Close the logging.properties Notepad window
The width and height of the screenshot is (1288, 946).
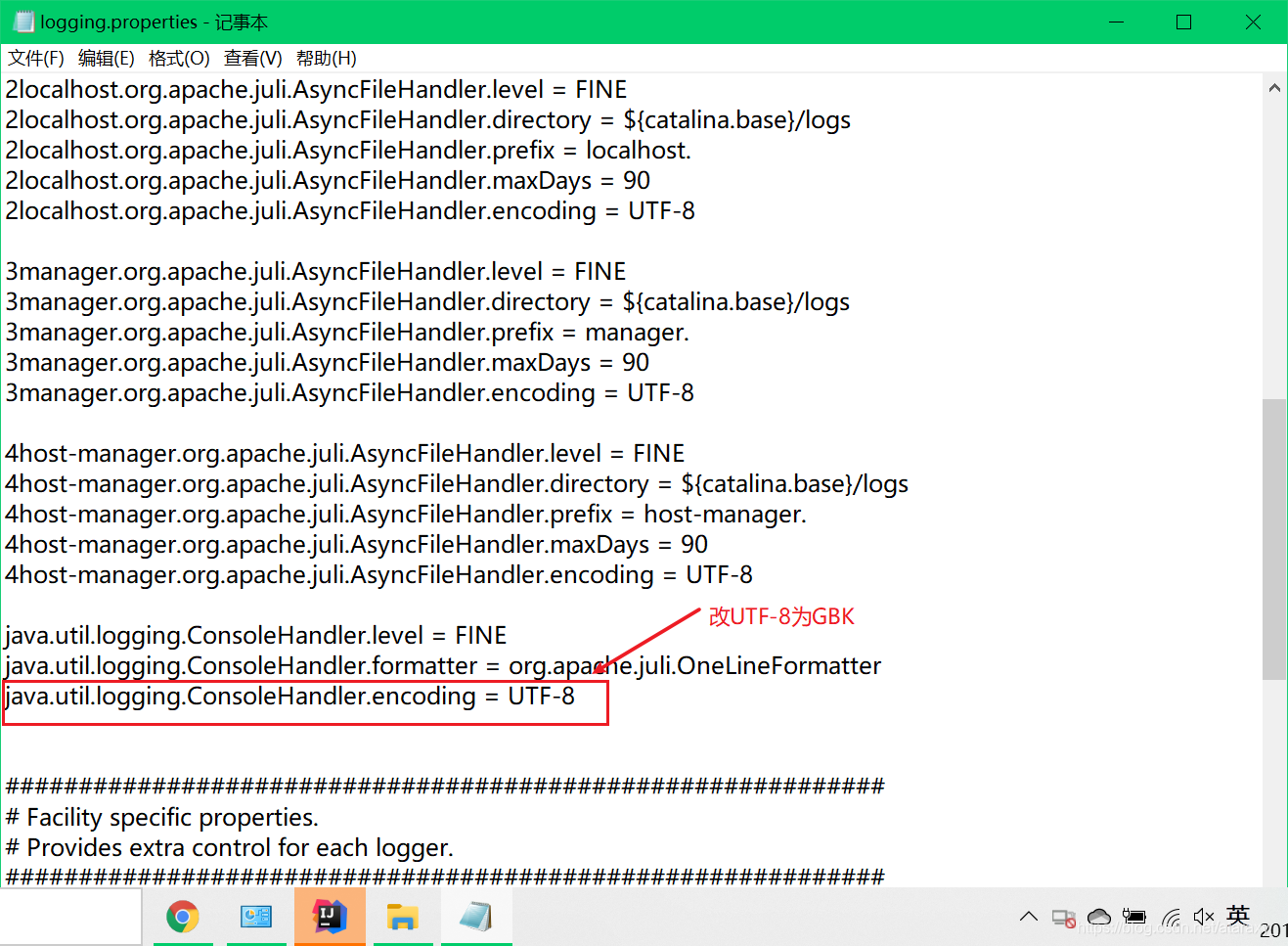(x=1253, y=22)
